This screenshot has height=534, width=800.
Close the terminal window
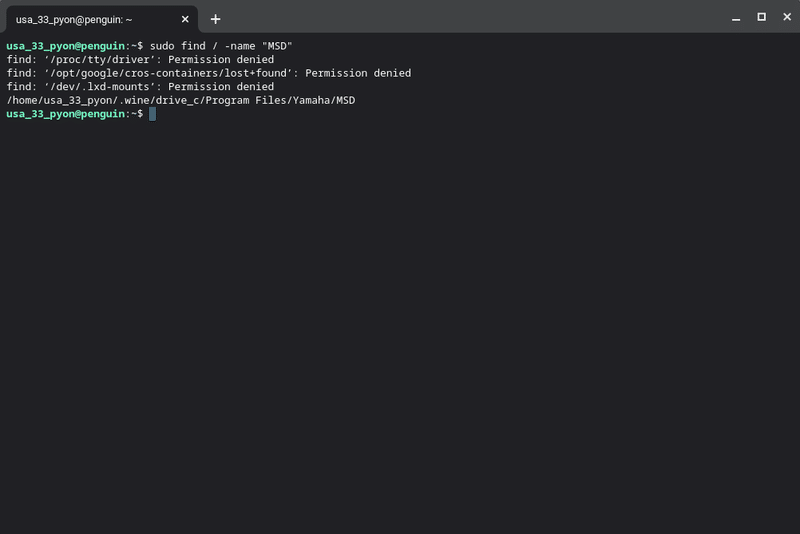(x=785, y=17)
